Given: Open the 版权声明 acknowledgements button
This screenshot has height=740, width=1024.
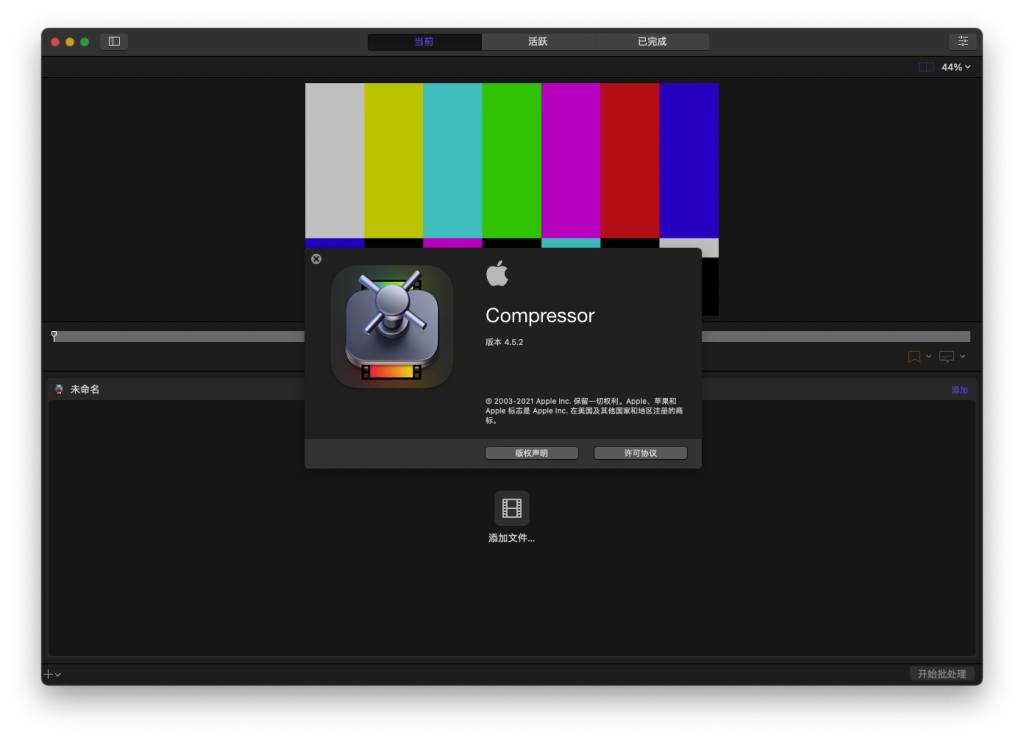Looking at the screenshot, I should pos(532,453).
